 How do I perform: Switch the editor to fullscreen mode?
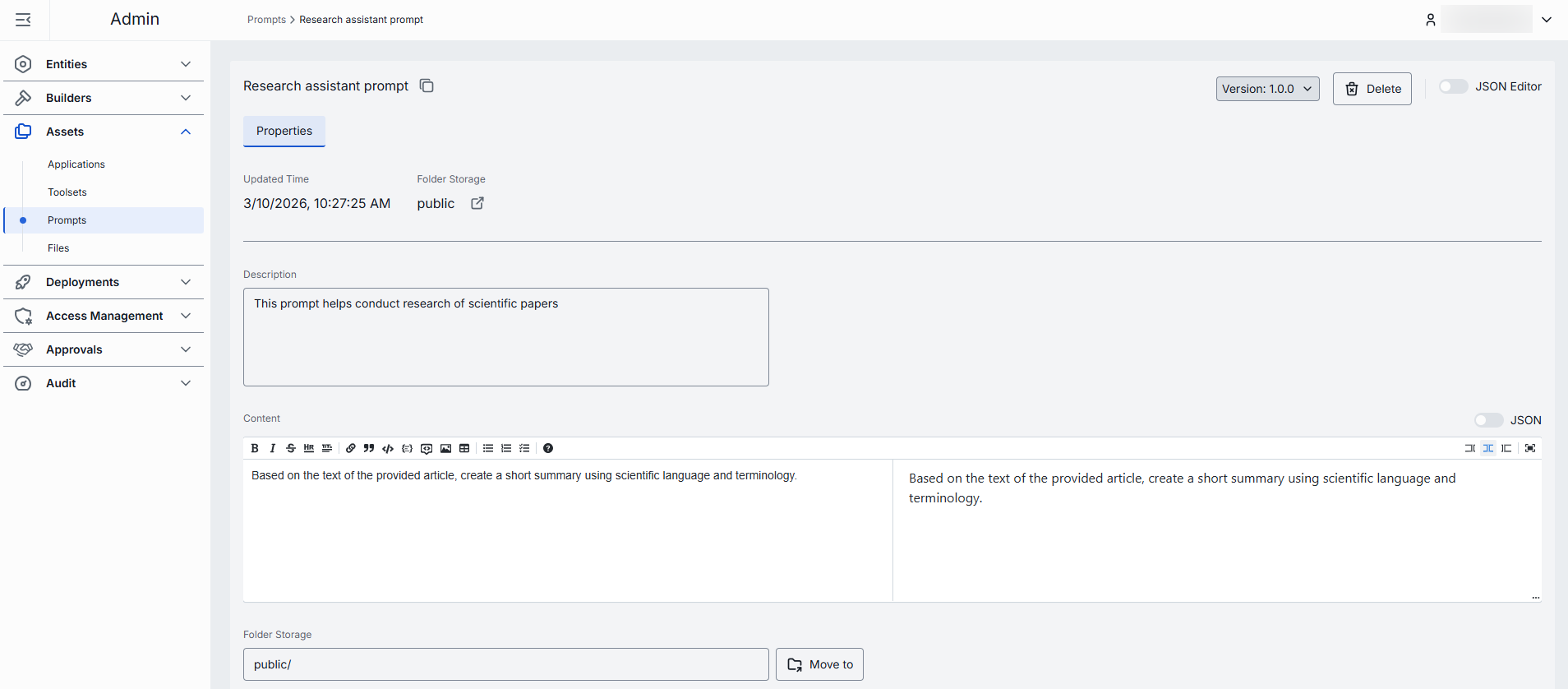point(1529,448)
